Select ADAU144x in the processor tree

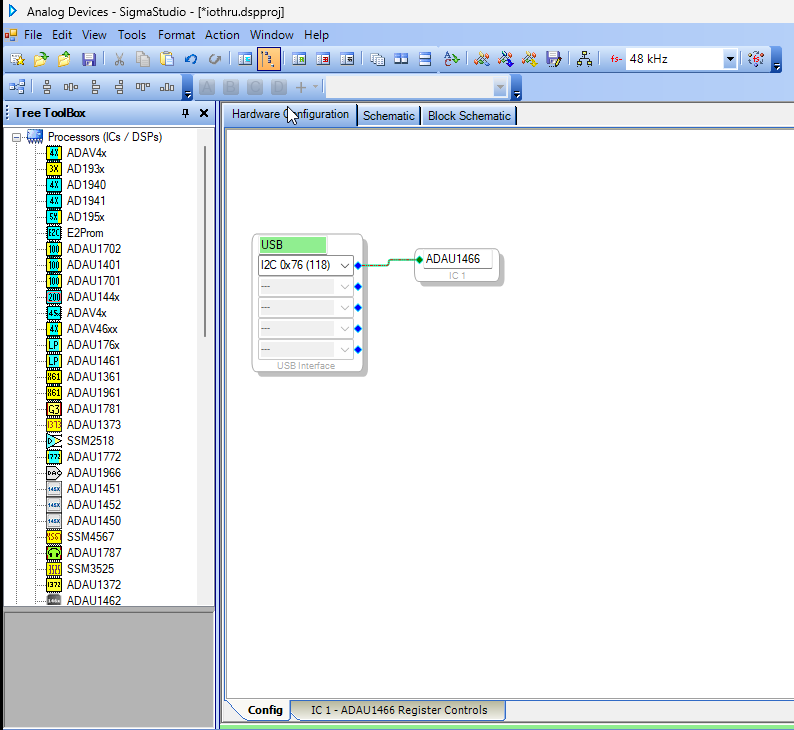coord(93,297)
